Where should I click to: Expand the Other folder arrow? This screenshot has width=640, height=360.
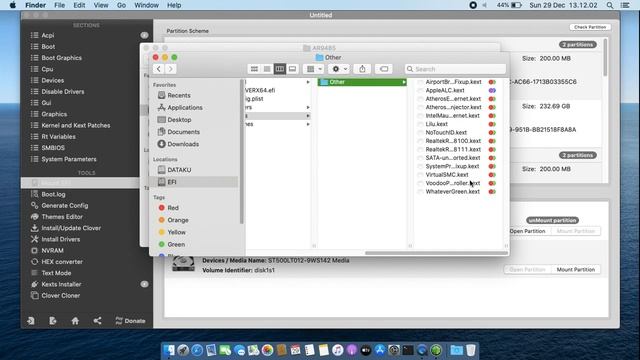pos(404,82)
